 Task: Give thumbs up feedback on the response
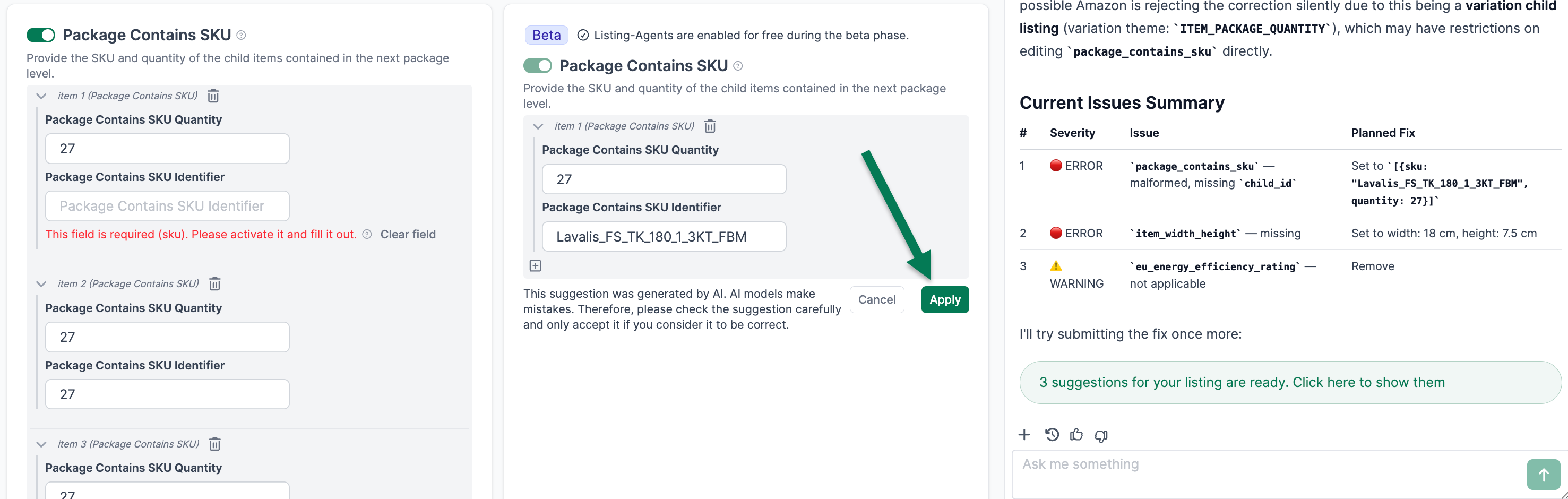[1077, 434]
